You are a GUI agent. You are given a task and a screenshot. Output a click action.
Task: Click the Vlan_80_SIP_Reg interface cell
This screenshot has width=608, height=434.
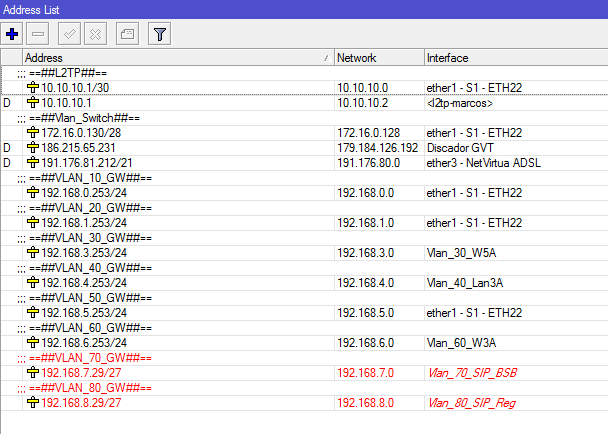473,403
